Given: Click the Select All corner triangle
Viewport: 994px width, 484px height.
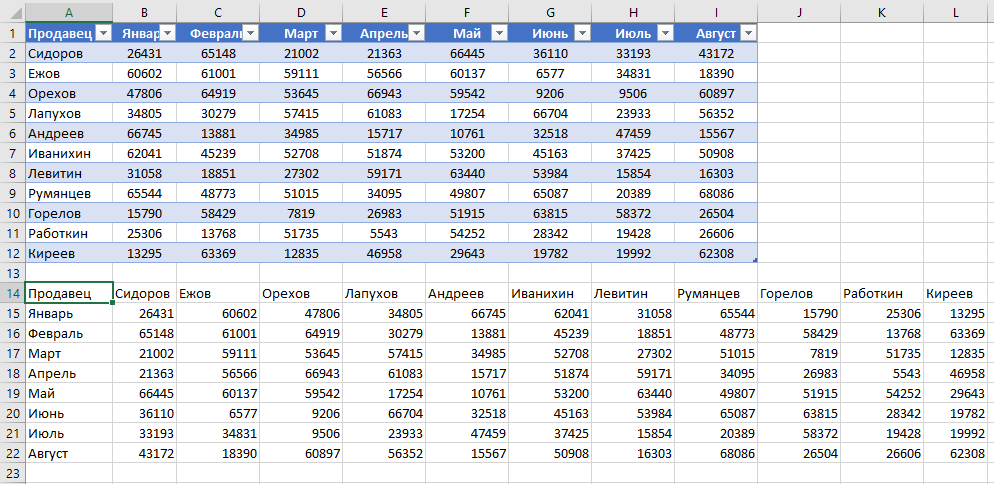Looking at the screenshot, I should tap(12, 11).
